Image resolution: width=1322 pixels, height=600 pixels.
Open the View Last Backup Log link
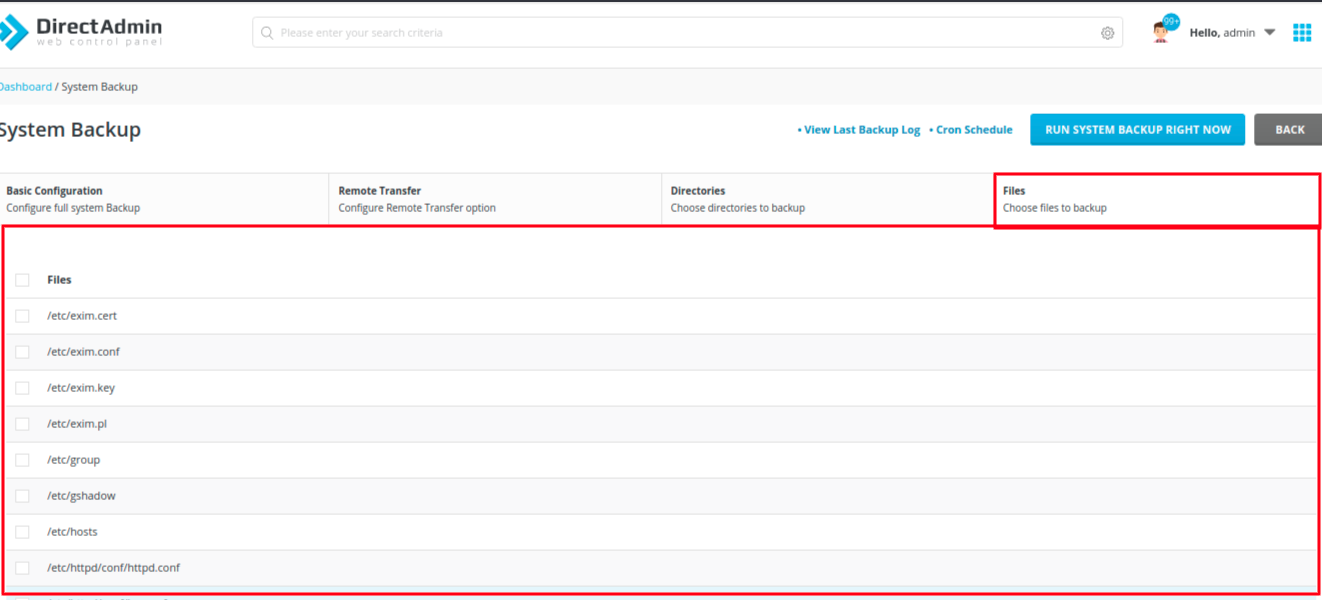(x=861, y=130)
